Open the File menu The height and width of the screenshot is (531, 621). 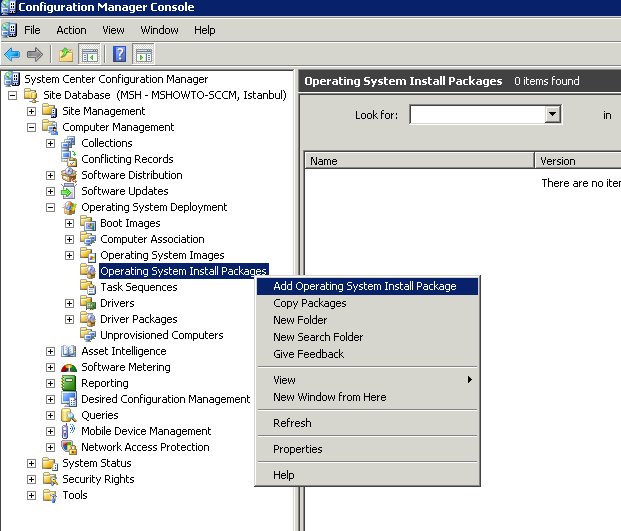click(32, 30)
